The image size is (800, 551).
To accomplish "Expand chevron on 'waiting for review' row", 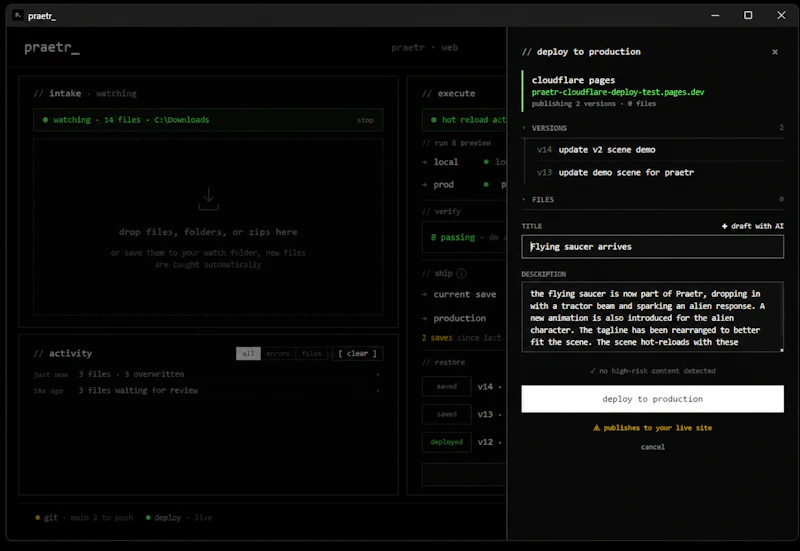I will pos(378,391).
